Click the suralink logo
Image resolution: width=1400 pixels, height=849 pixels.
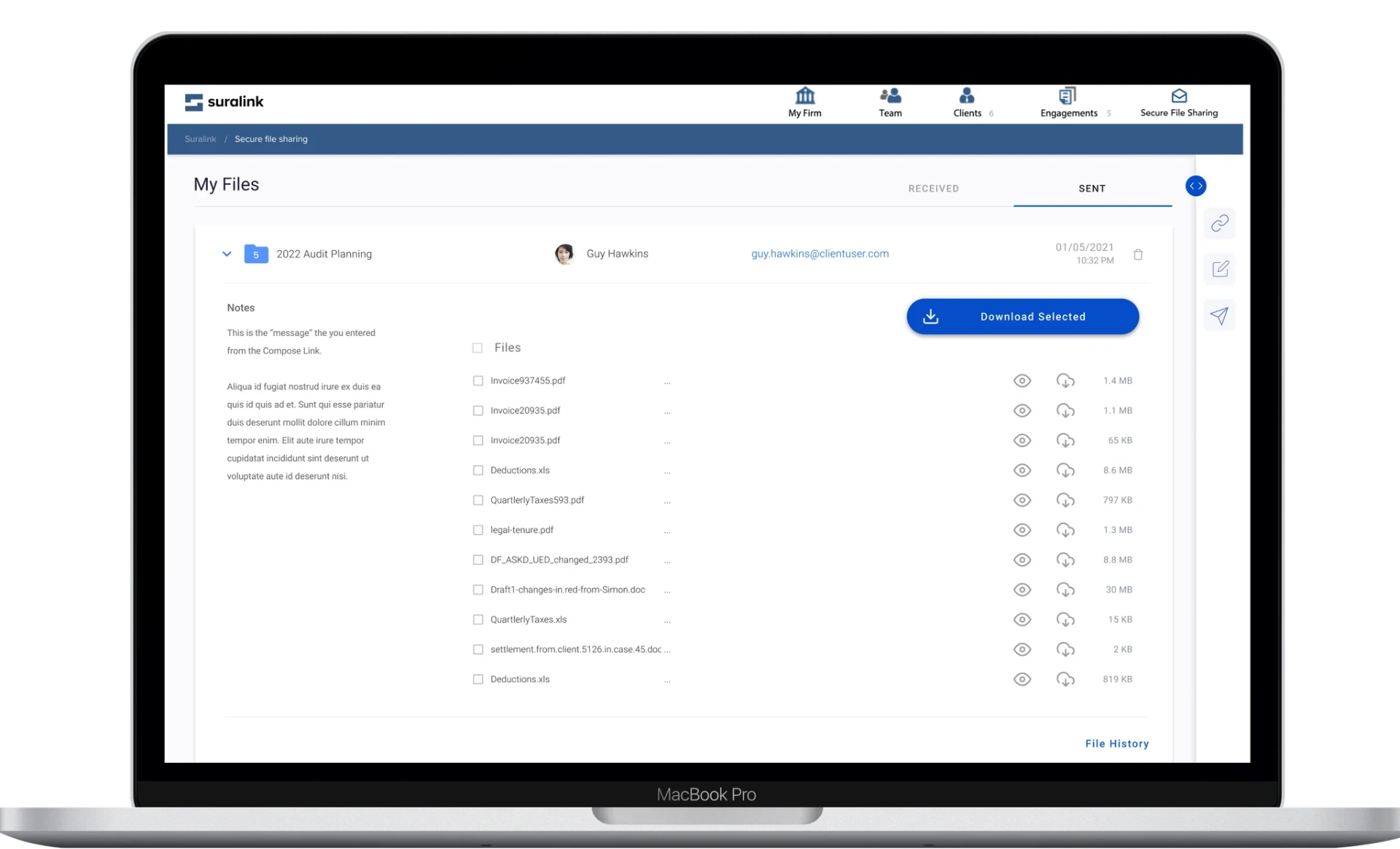point(224,102)
